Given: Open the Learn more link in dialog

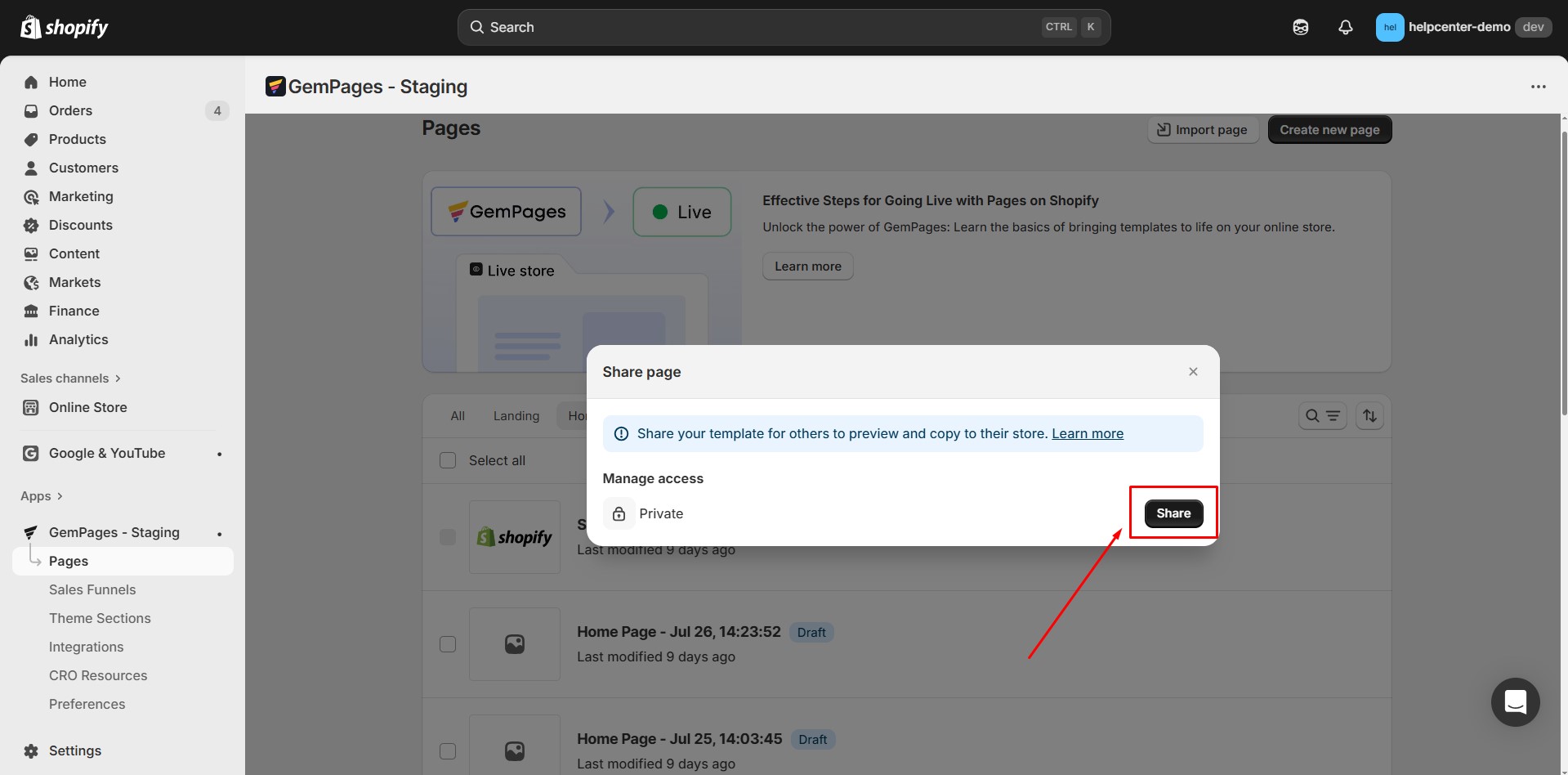Looking at the screenshot, I should (x=1087, y=433).
